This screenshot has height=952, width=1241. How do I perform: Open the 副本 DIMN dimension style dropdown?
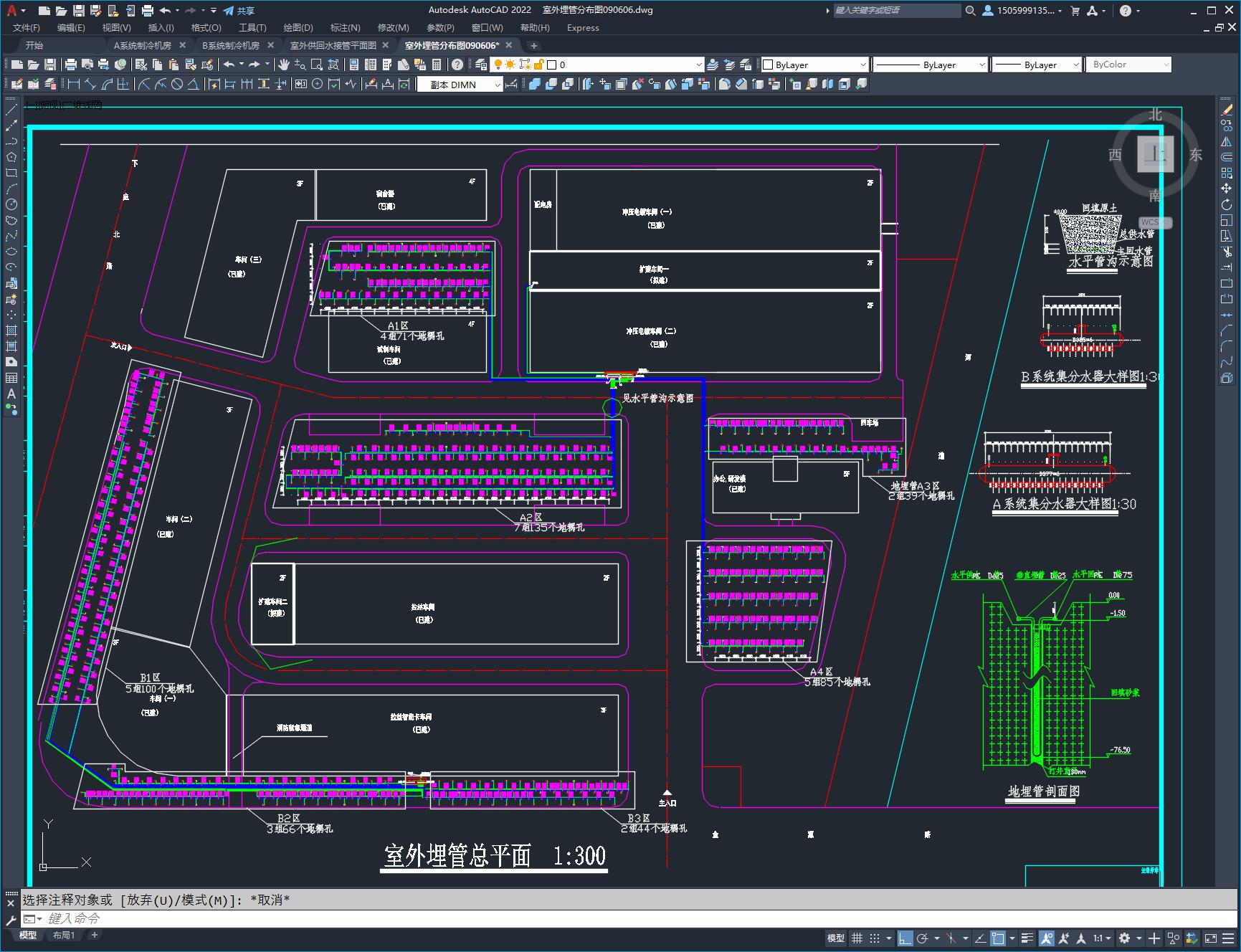coord(498,85)
